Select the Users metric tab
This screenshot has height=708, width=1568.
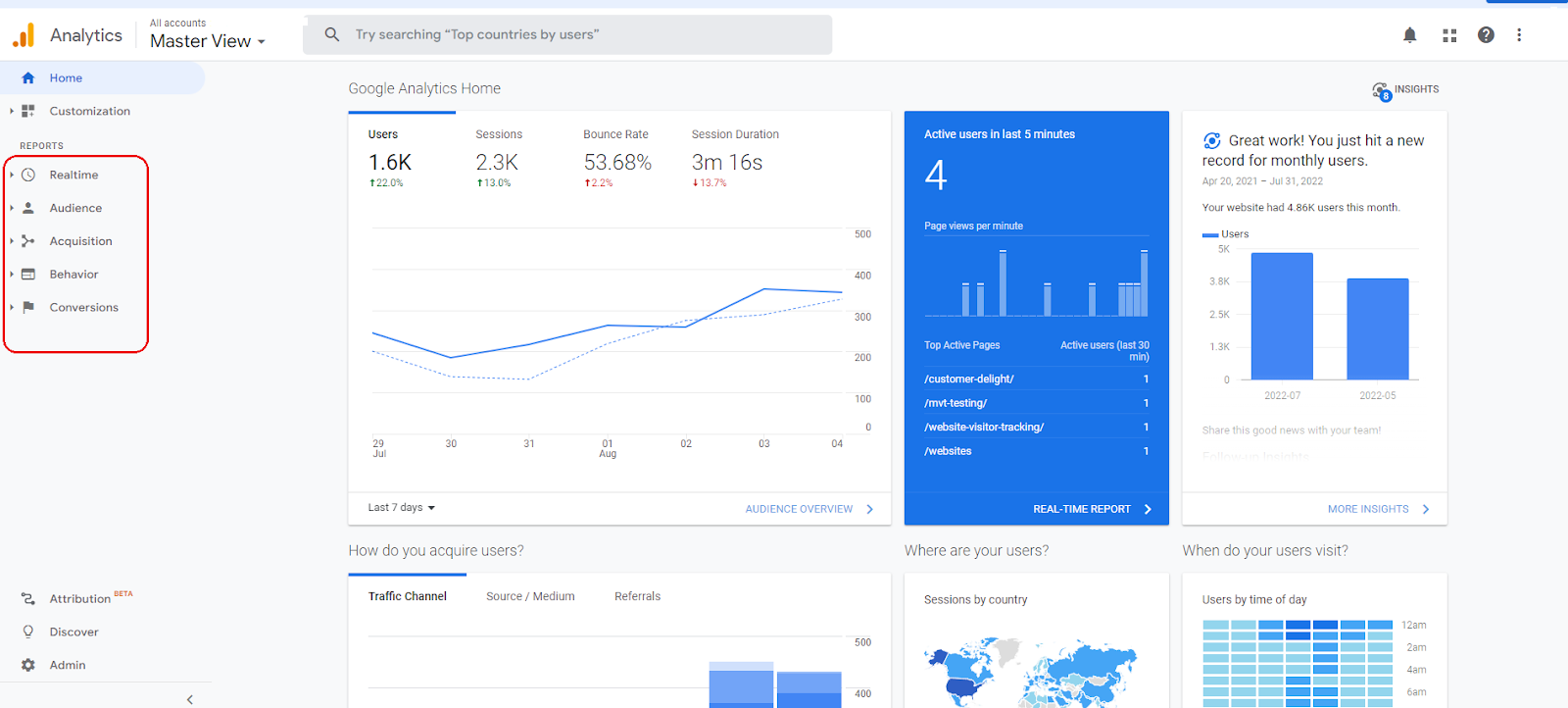[x=402, y=157]
